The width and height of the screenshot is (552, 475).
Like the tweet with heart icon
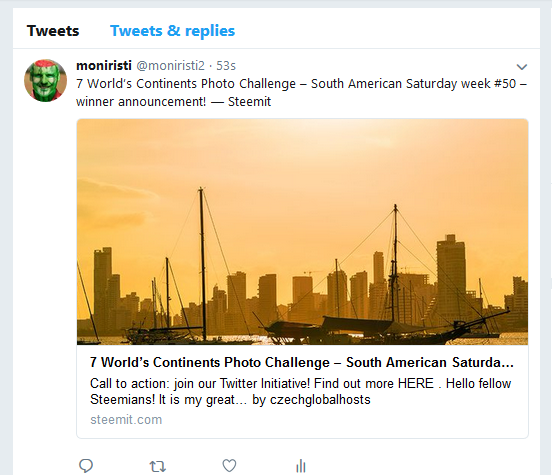tap(229, 465)
